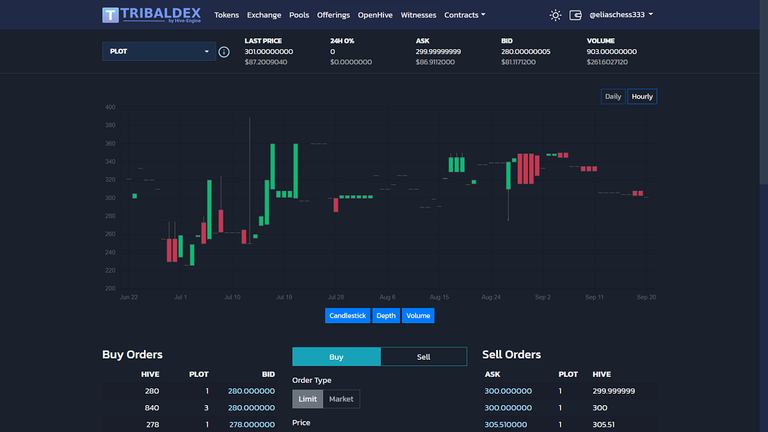Click the 305.510000 ask price
Viewport: 768px width, 432px height.
(x=506, y=424)
